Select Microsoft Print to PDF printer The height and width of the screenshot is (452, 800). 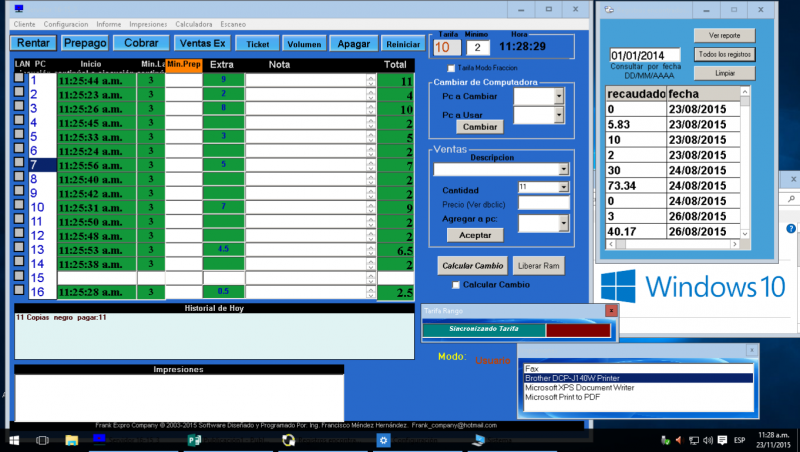pyautogui.click(x=638, y=397)
